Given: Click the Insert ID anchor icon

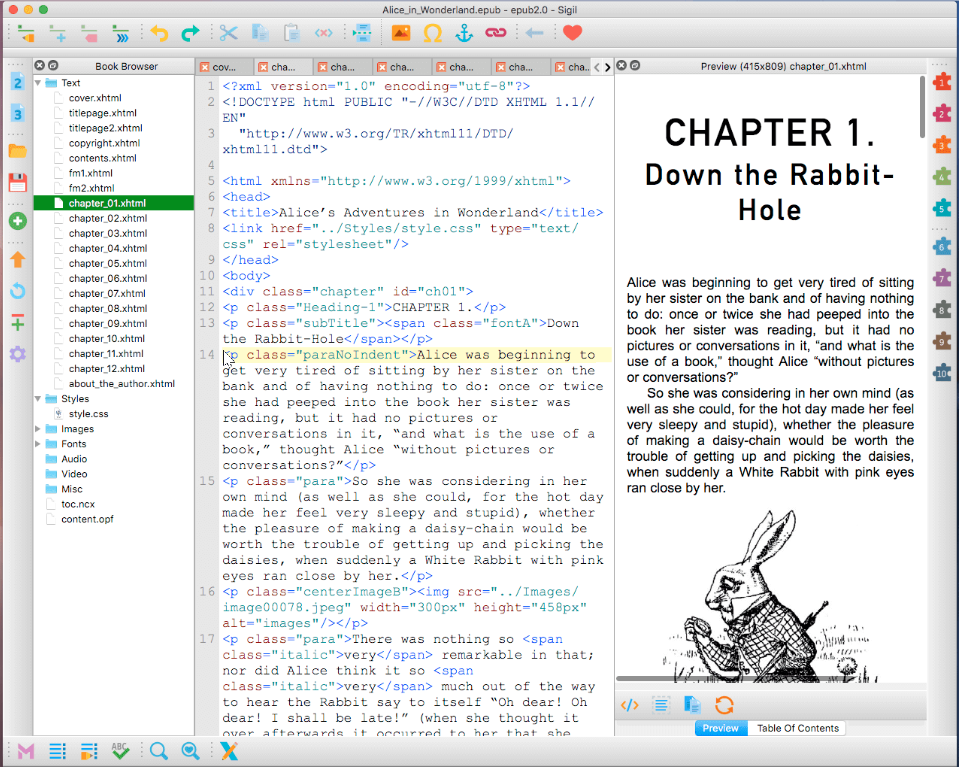Looking at the screenshot, I should click(x=464, y=33).
